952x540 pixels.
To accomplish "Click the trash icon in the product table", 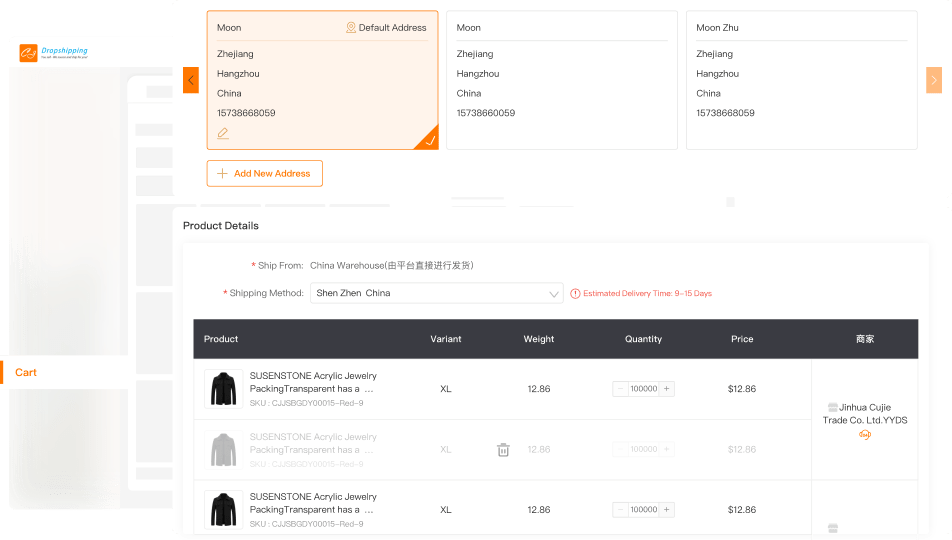I will [x=503, y=450].
